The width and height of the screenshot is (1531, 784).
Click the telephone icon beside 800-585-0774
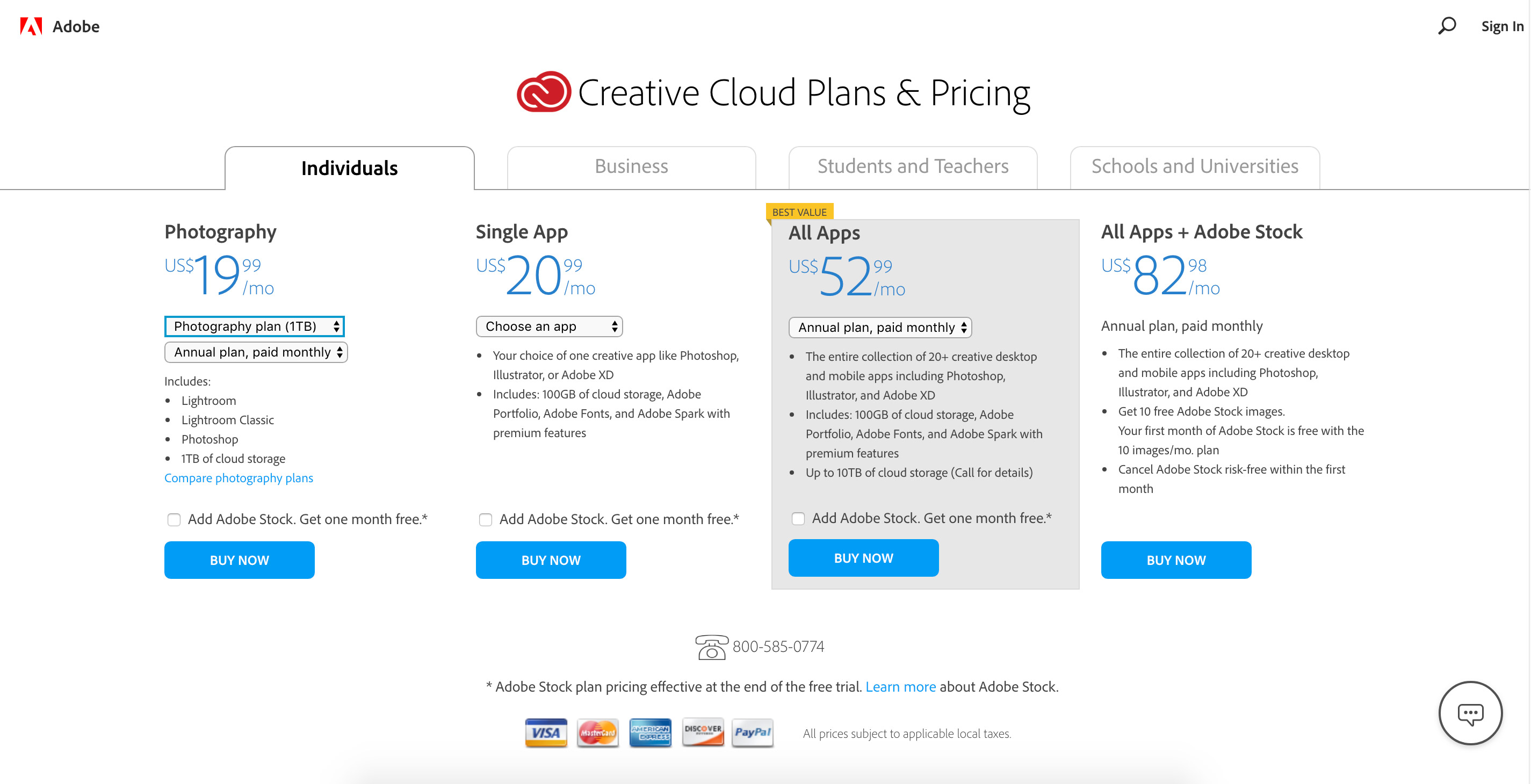click(x=711, y=647)
